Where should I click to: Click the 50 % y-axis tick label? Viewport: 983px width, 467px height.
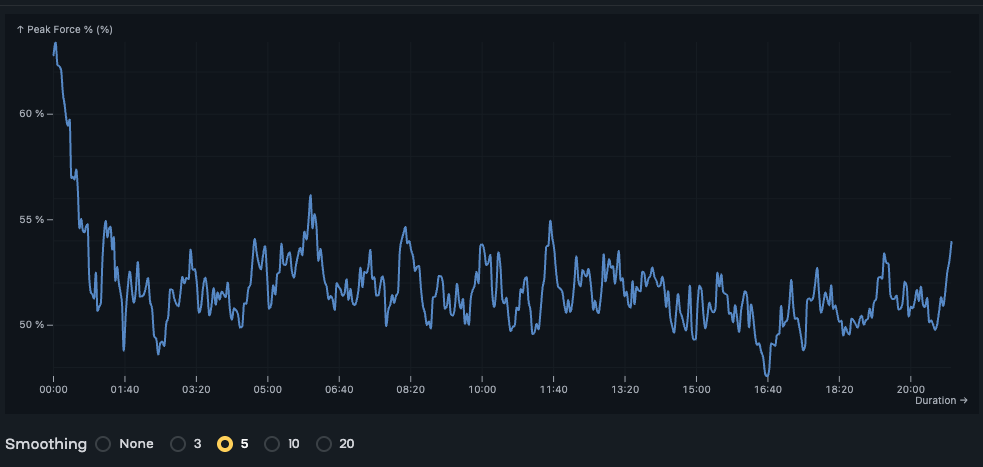[34, 325]
